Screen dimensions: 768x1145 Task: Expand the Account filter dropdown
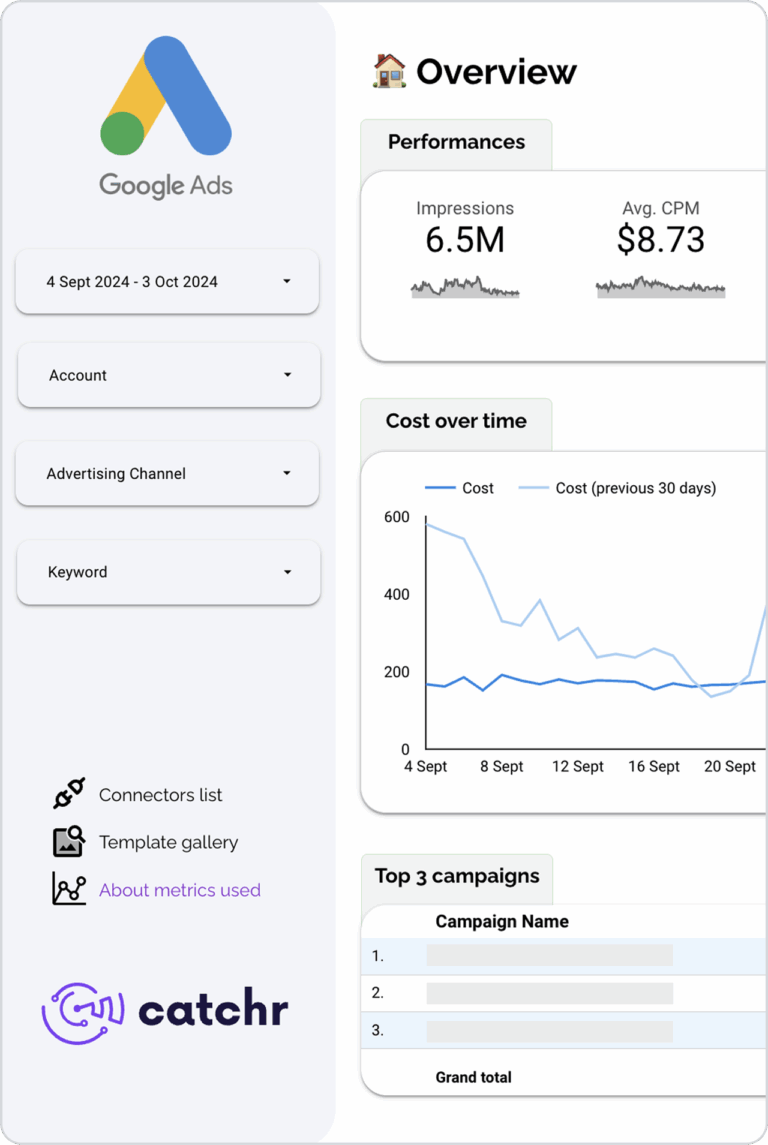point(169,375)
